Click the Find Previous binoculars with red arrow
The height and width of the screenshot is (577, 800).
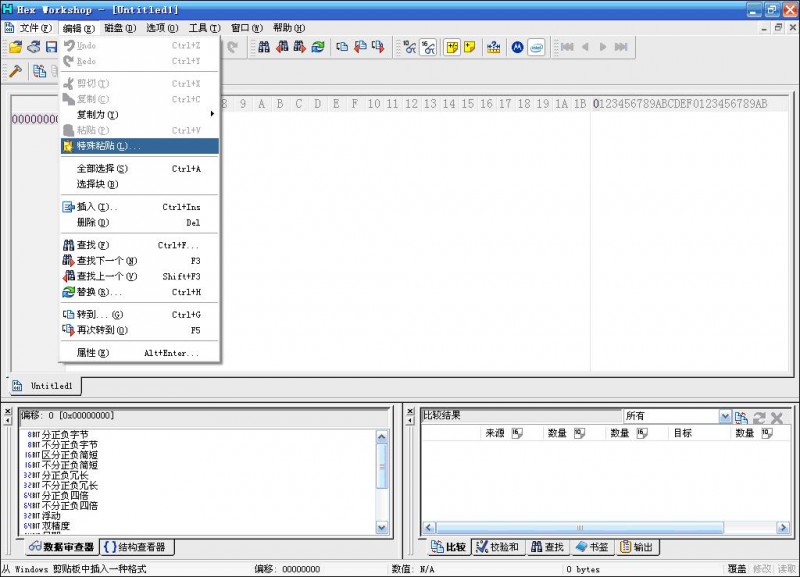click(282, 47)
